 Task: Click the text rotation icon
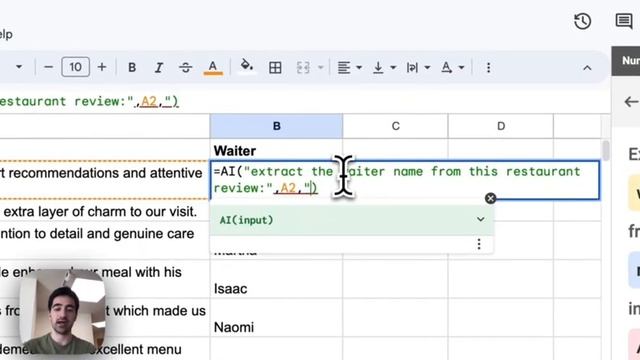(x=447, y=67)
